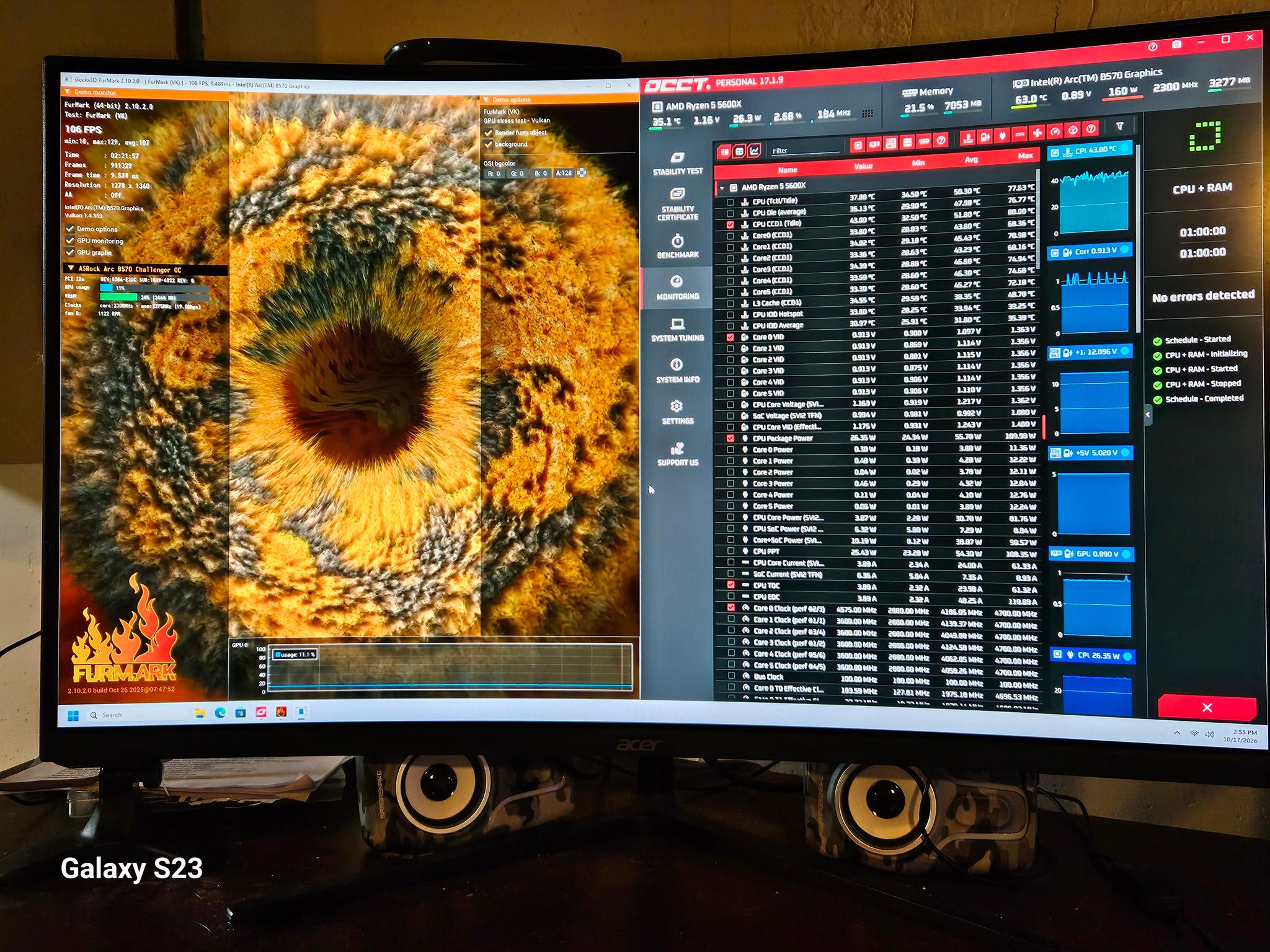Open Microsoft Edge from the taskbar
This screenshot has width=1270, height=952.
[220, 714]
